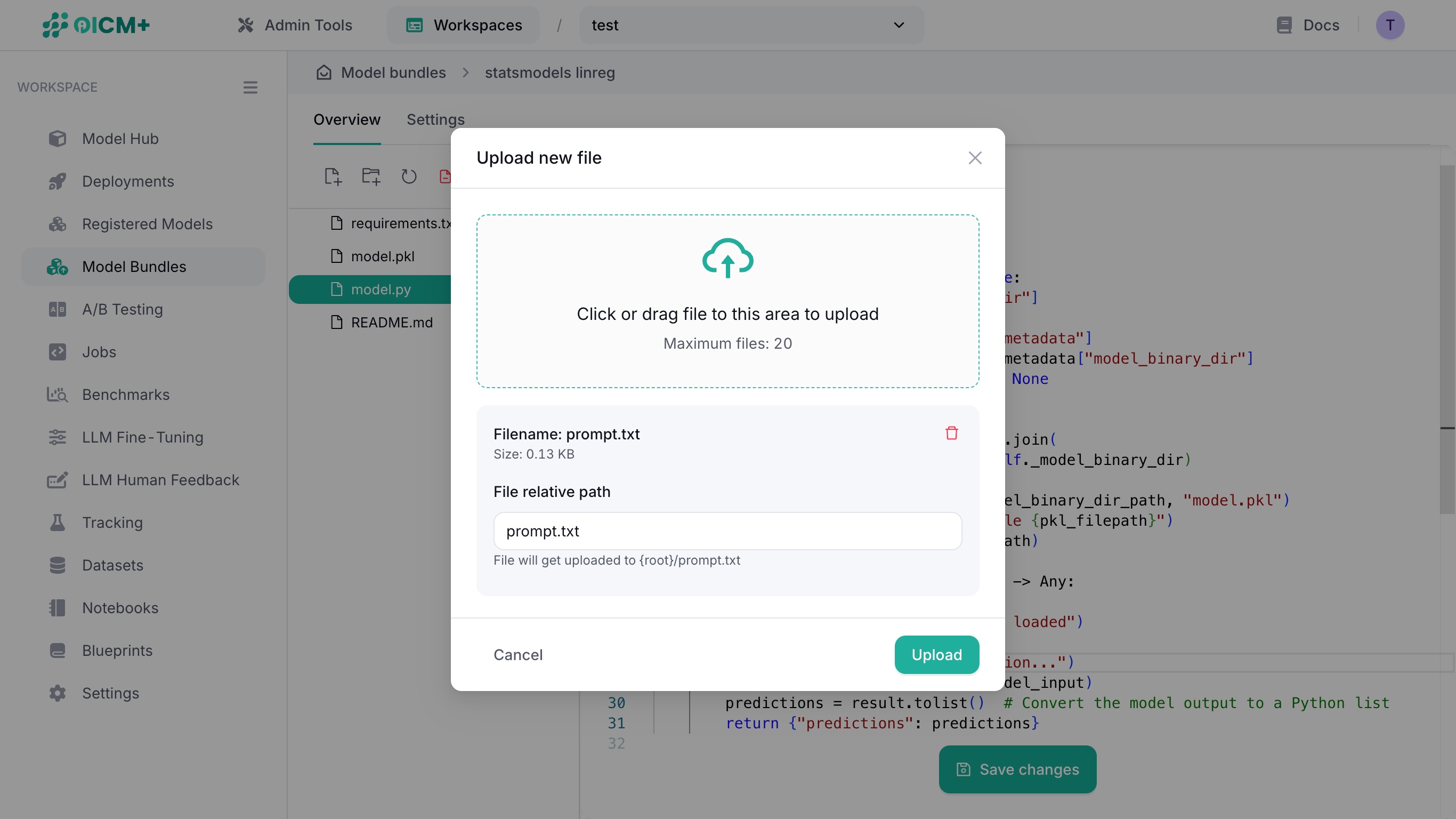
Task: Switch to the Settings tab
Action: pos(435,119)
